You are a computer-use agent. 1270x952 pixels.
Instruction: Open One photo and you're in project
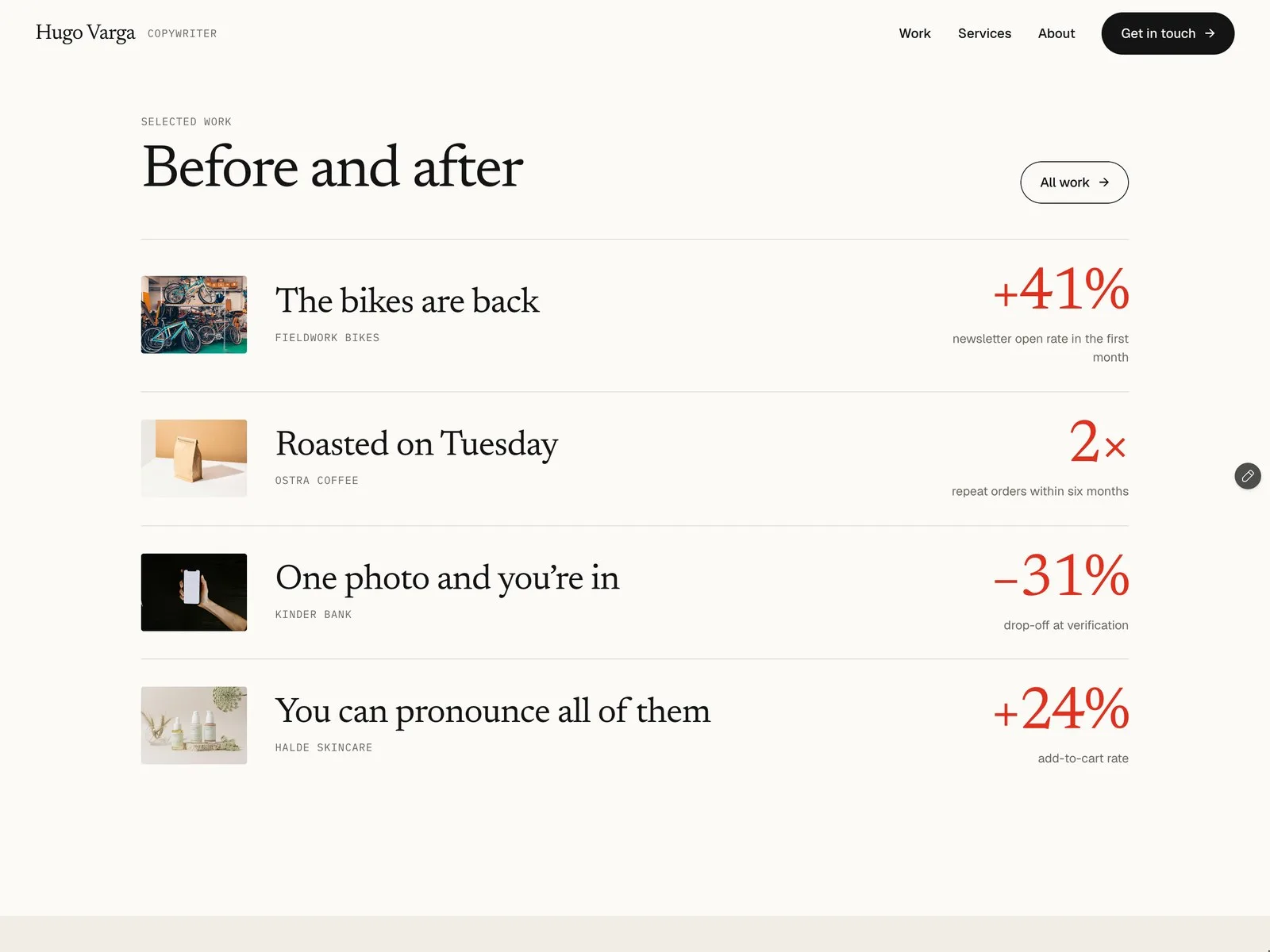pyautogui.click(x=448, y=578)
